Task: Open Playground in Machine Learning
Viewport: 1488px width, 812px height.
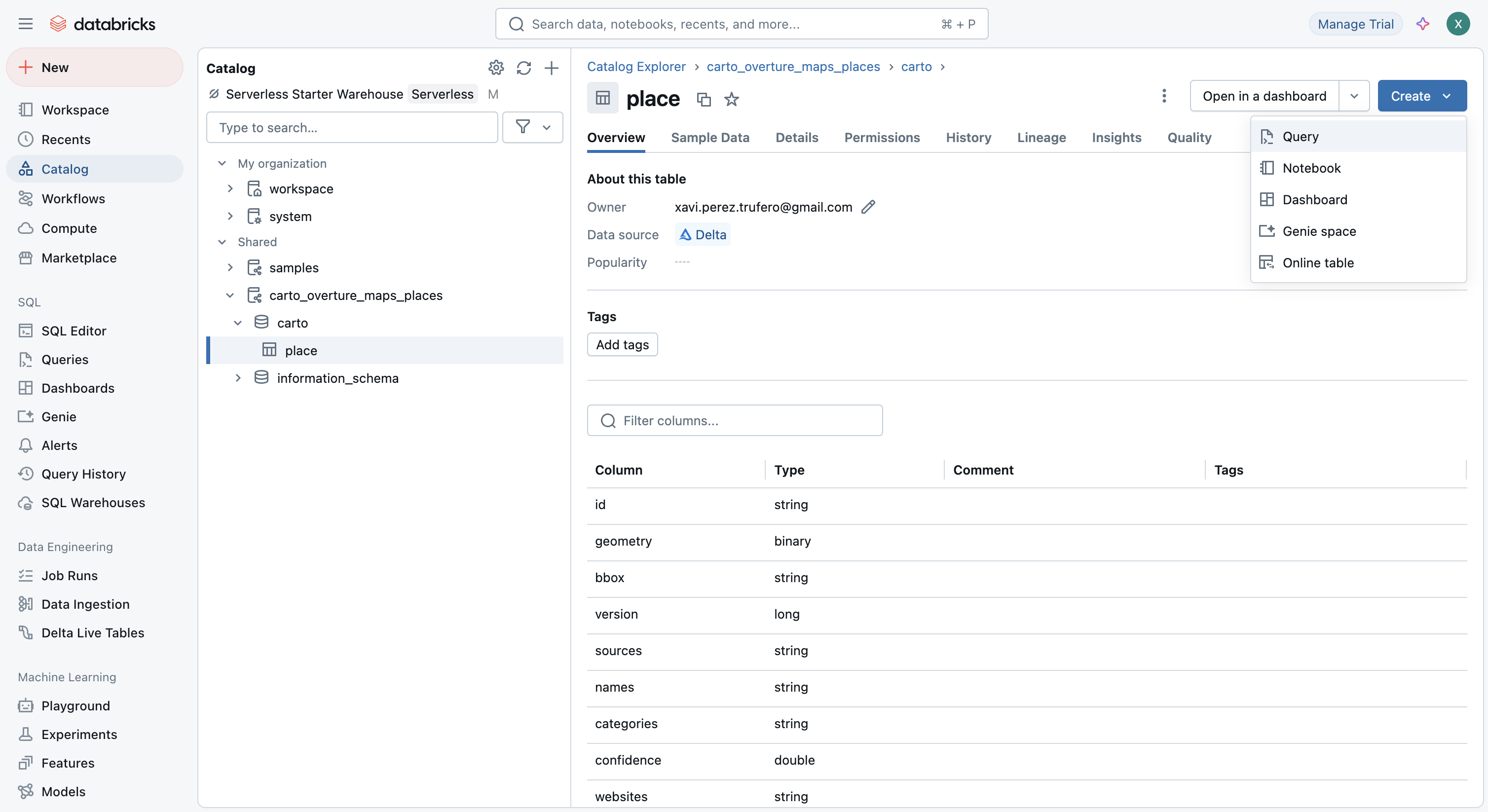Action: click(95, 705)
